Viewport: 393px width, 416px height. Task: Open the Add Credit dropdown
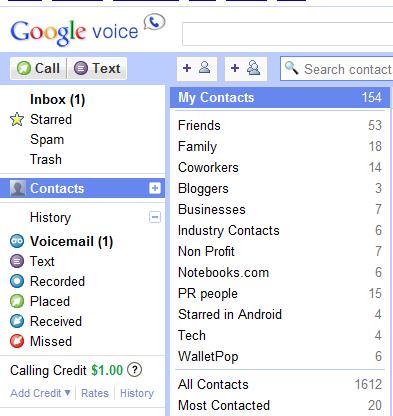point(40,393)
